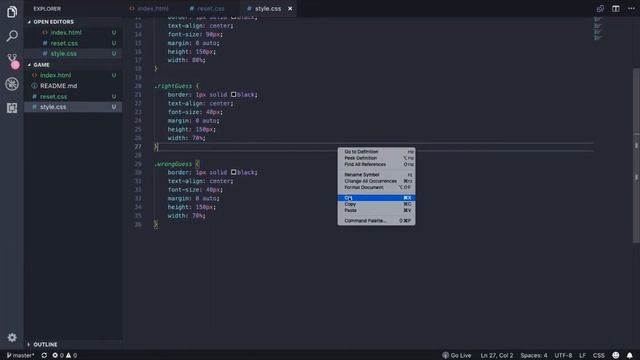Open Command Palette from context menu
Image resolution: width=640 pixels, height=360 pixels.
pyautogui.click(x=376, y=221)
